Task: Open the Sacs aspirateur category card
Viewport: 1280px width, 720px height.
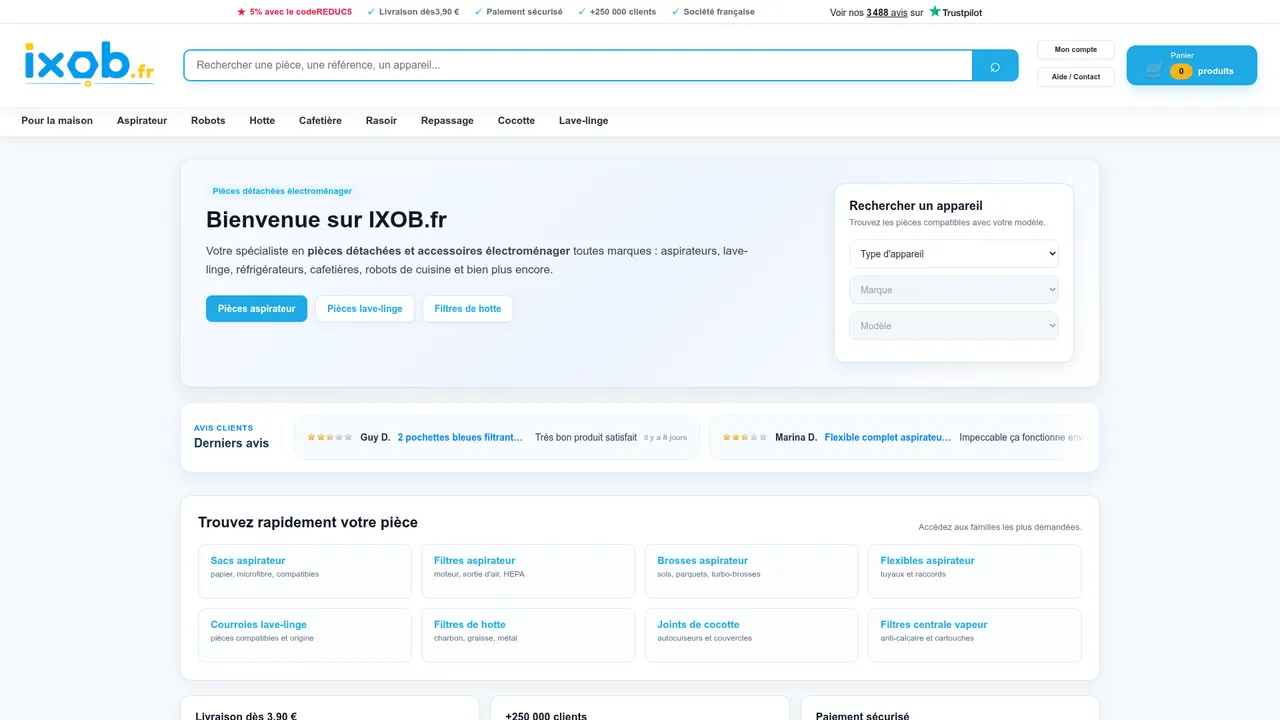Action: [305, 571]
